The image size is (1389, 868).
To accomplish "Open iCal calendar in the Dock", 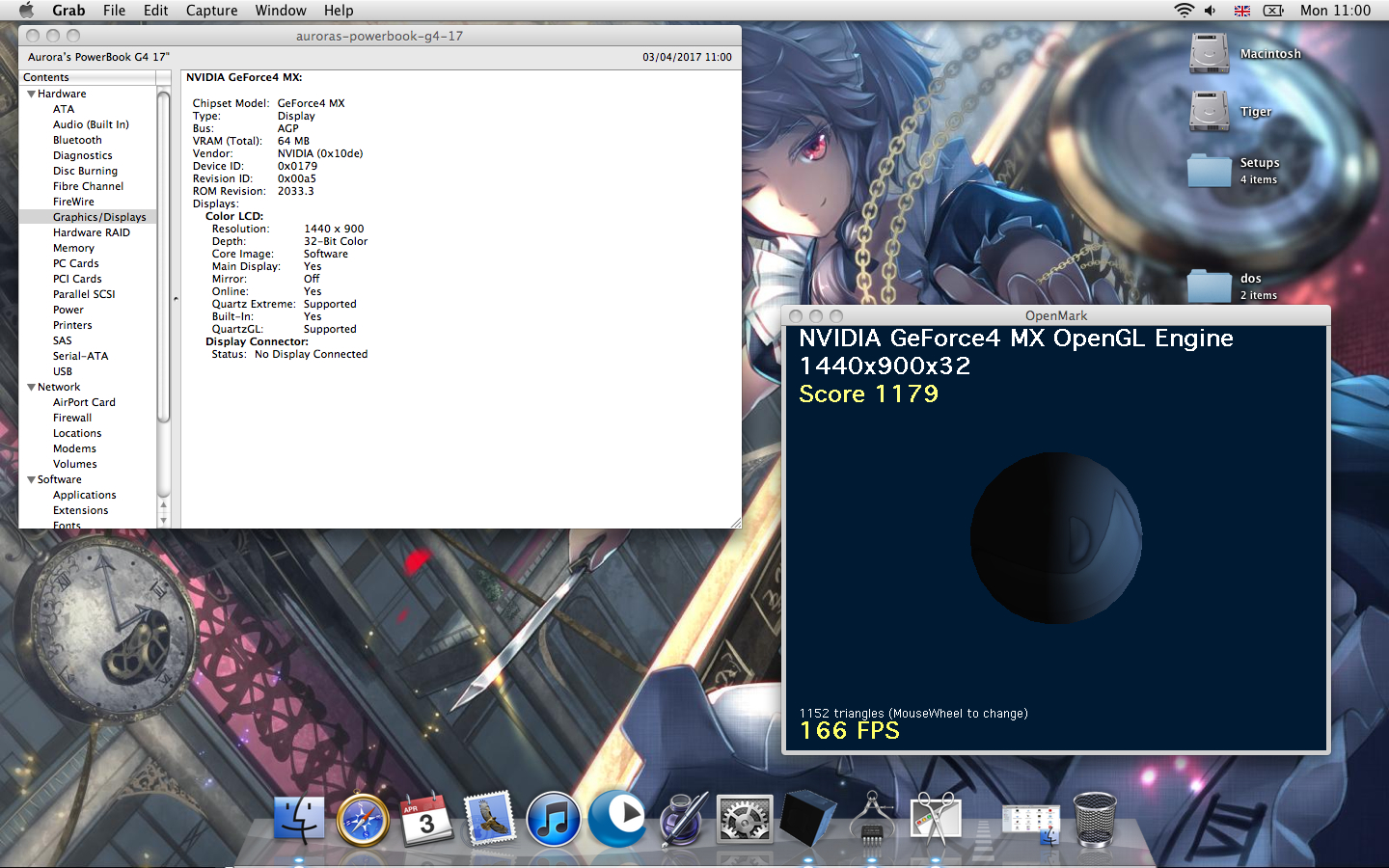I will tap(426, 821).
